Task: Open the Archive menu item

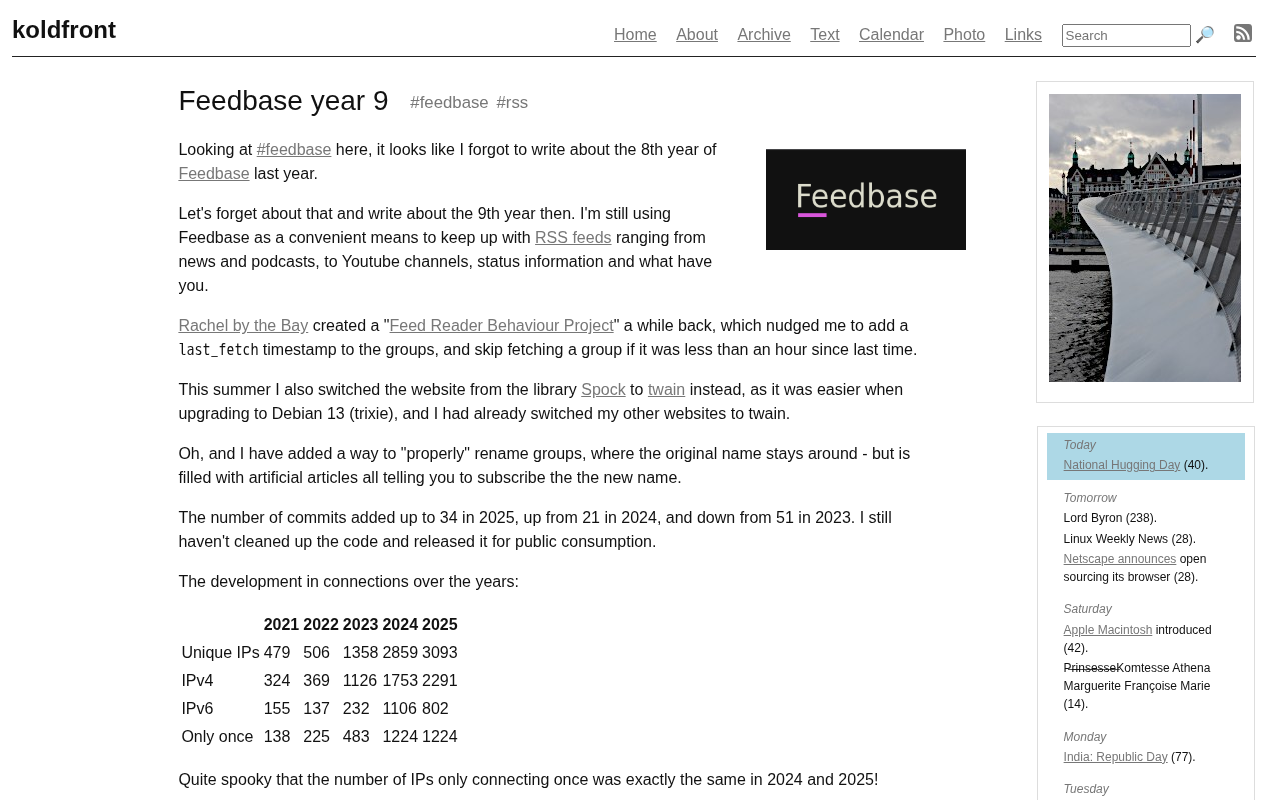Action: [763, 34]
